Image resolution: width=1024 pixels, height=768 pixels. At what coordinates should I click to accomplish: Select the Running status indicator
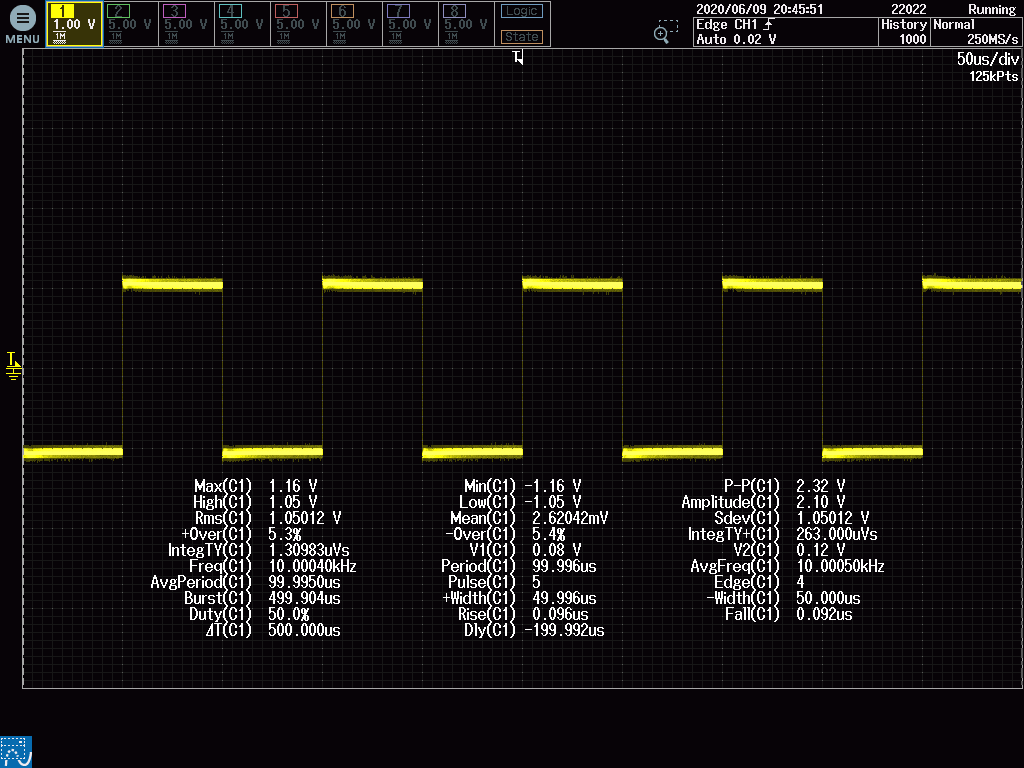coord(992,9)
